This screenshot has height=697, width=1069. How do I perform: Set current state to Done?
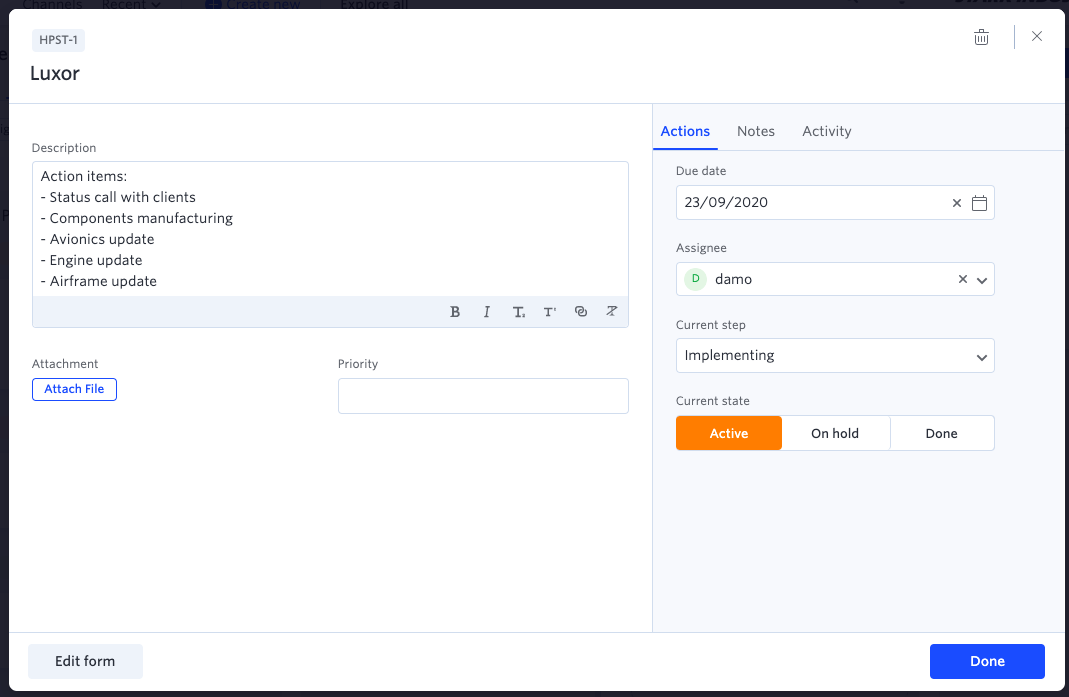tap(942, 433)
